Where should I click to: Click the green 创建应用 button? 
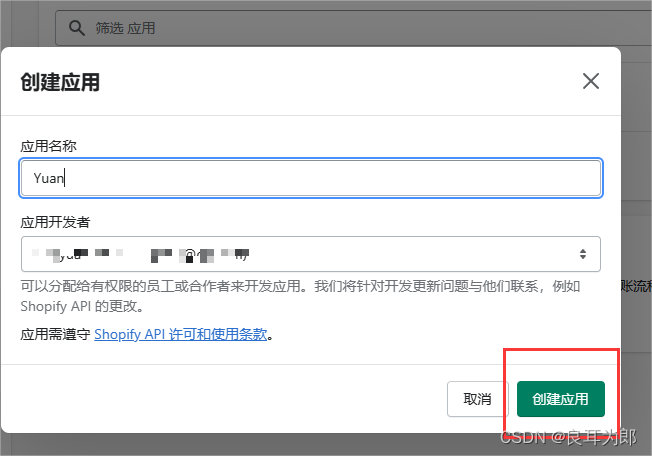point(561,399)
